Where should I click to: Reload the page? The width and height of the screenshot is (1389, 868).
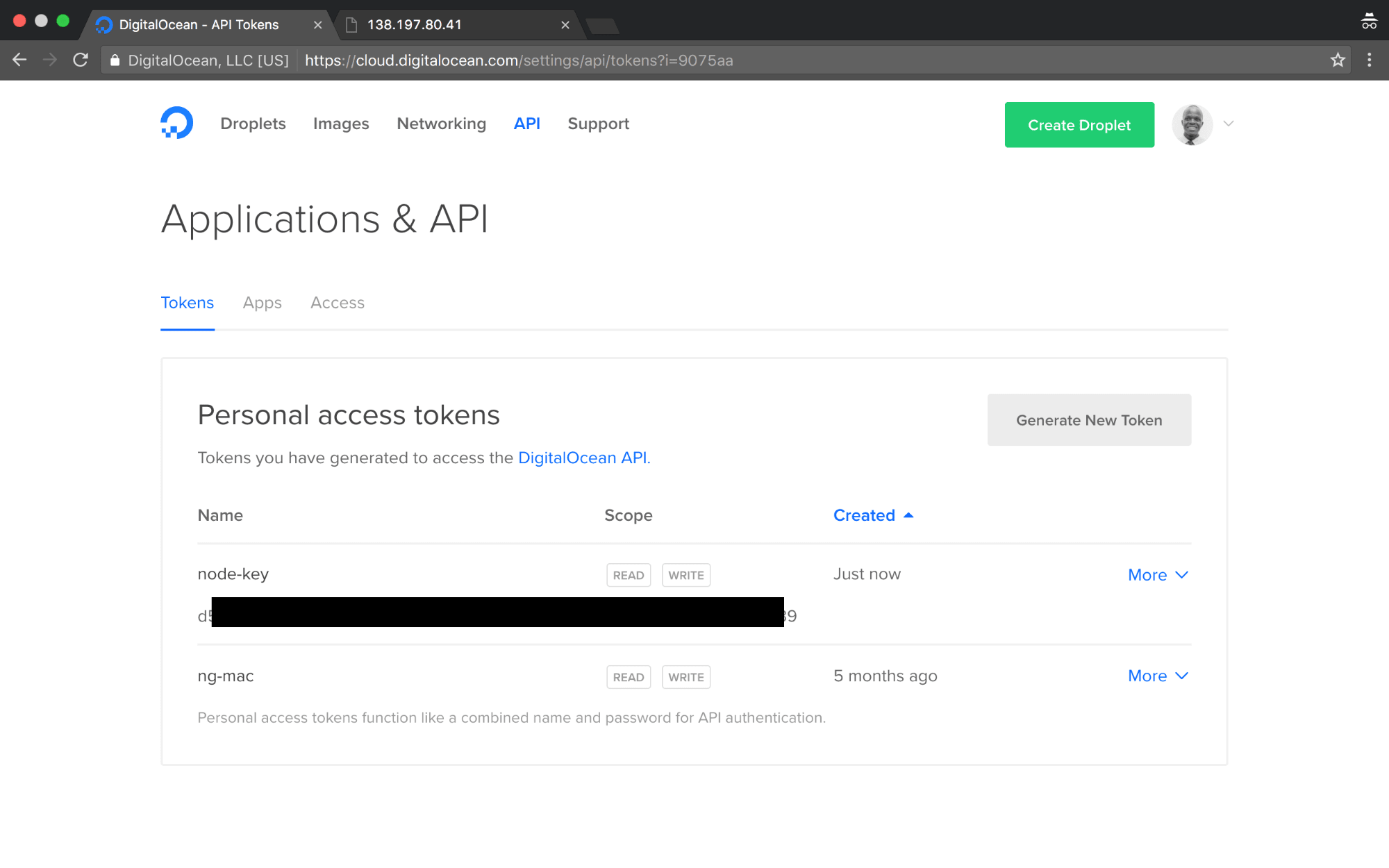point(81,60)
